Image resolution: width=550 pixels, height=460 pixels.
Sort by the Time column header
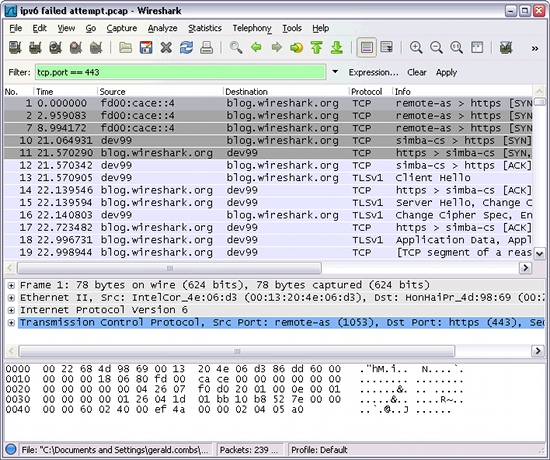[x=65, y=92]
